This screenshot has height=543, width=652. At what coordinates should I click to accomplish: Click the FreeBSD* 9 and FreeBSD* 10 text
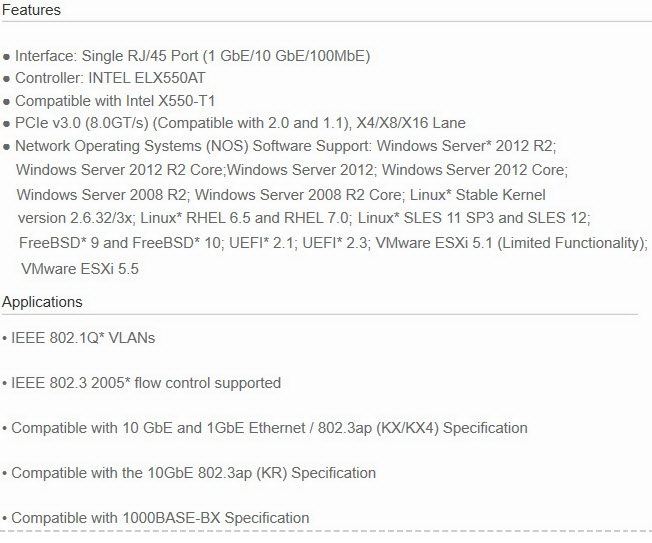pyautogui.click(x=120, y=243)
